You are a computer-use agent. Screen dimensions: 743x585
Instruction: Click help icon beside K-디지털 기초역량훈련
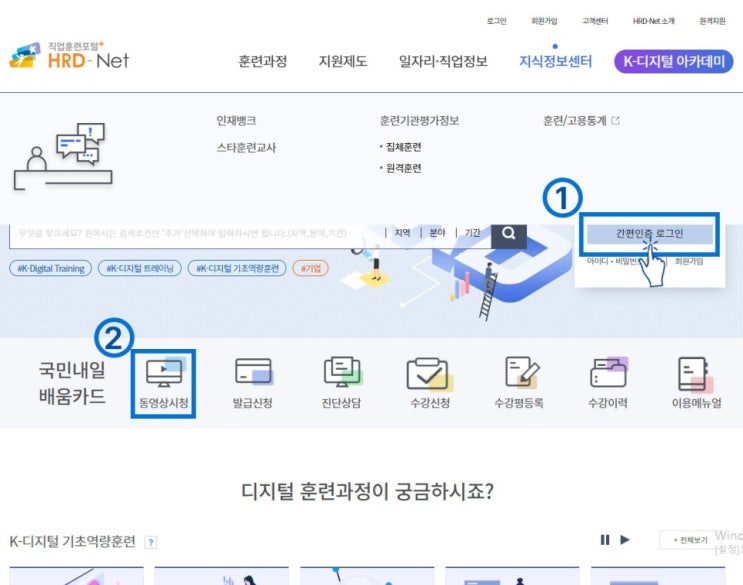(x=151, y=542)
